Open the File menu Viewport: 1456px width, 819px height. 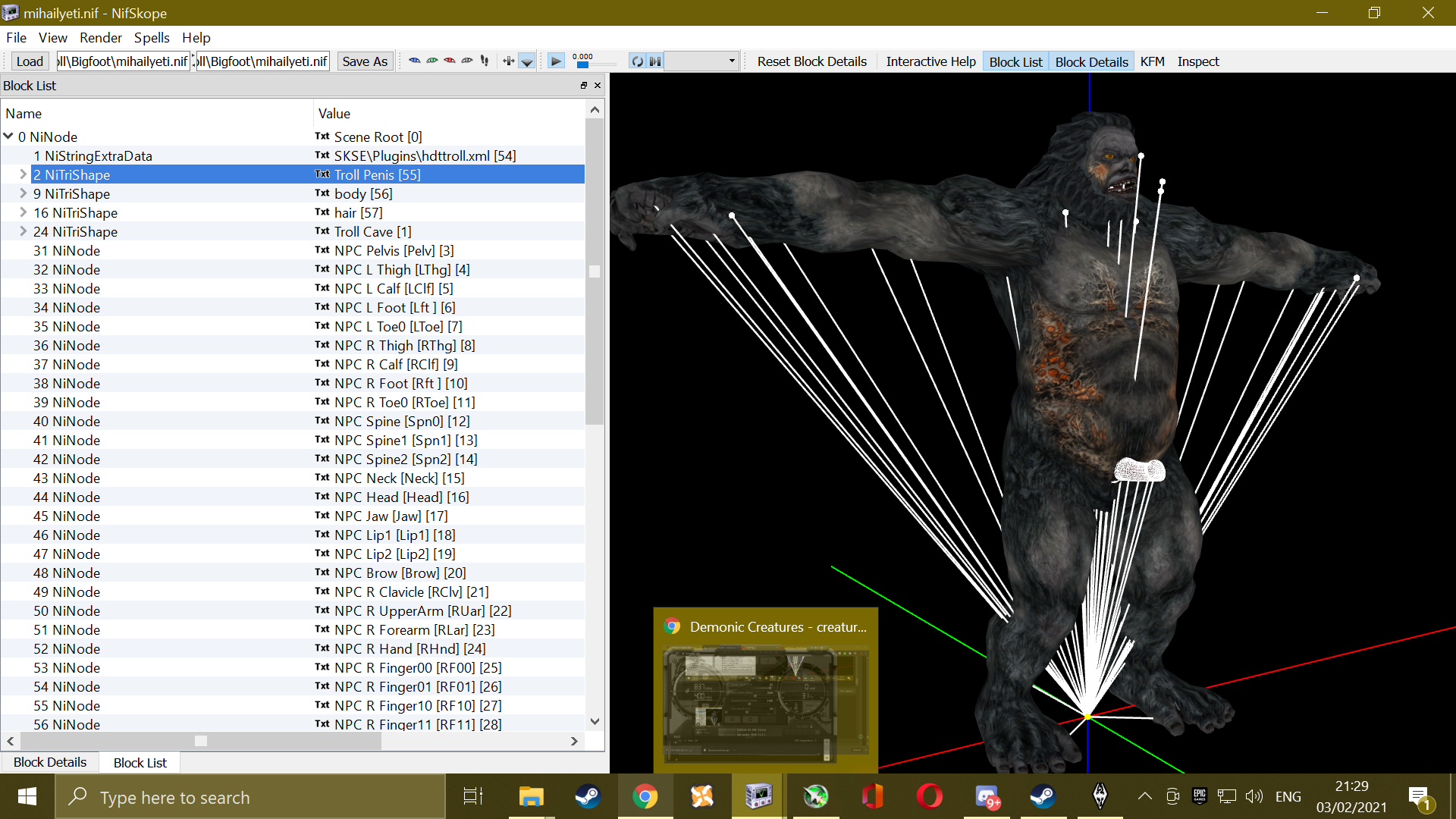click(x=16, y=37)
